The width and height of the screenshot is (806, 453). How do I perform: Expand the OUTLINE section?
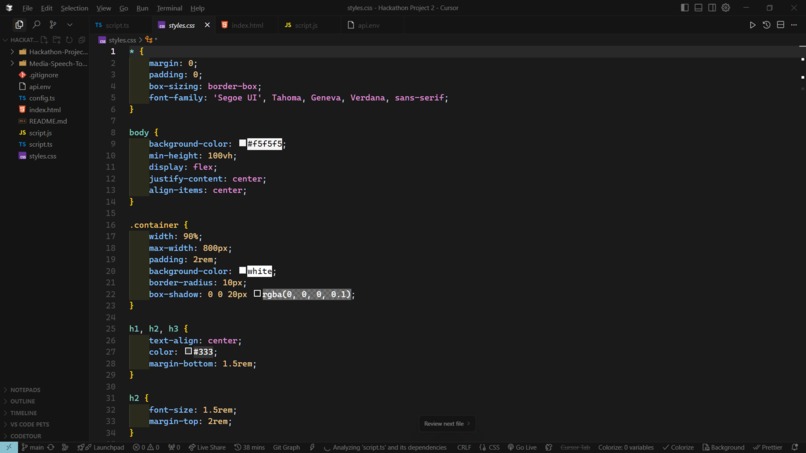[x=22, y=402]
